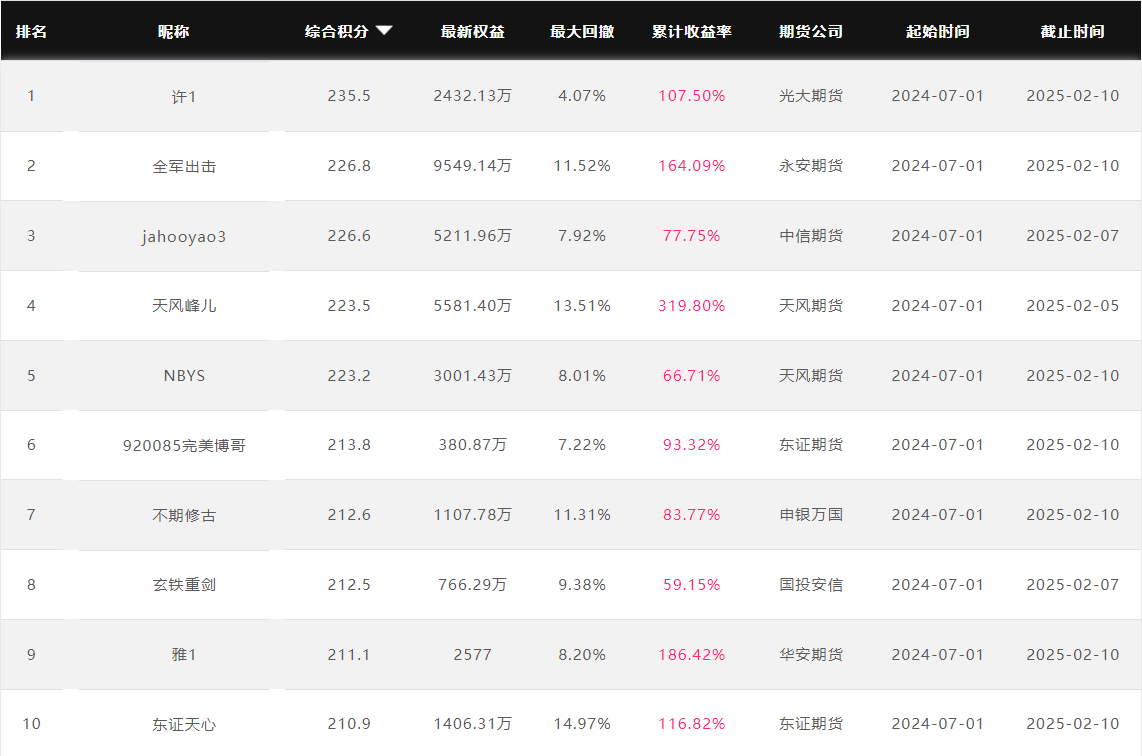Select the nickname 920085完美博哥
Image resolution: width=1142 pixels, height=756 pixels.
pos(184,445)
